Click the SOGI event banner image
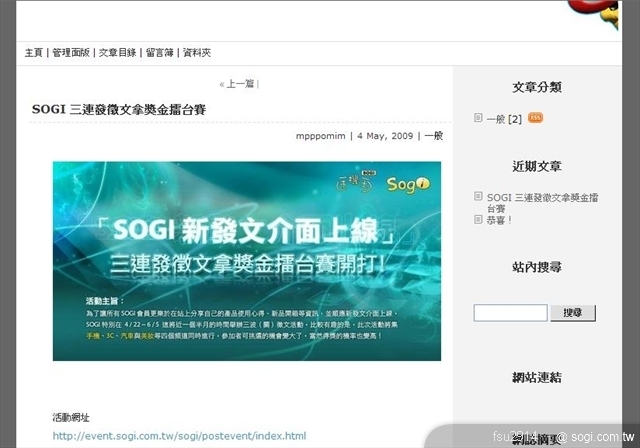The width and height of the screenshot is (640, 448). click(247, 261)
